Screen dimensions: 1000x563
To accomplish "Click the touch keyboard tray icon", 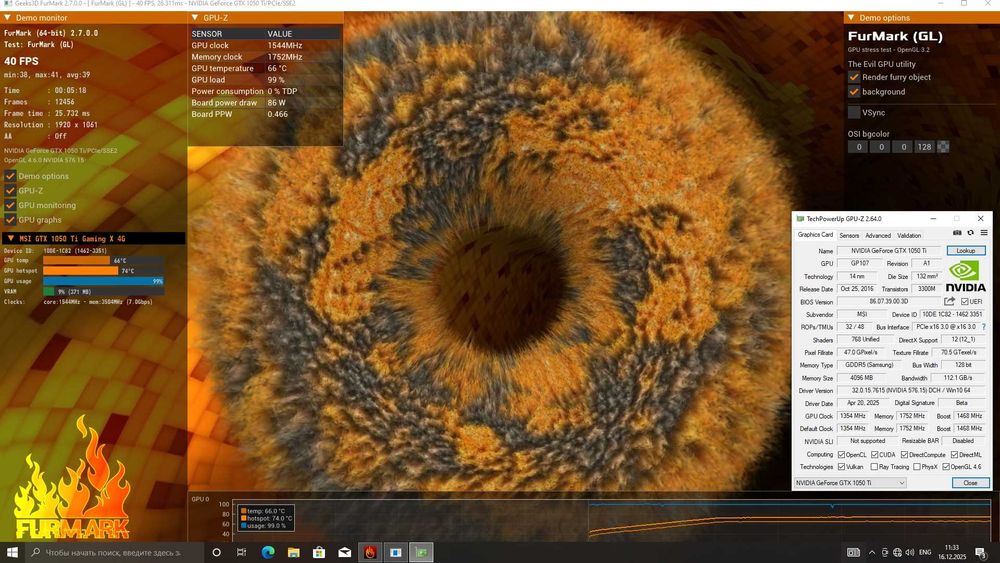I will [853, 552].
